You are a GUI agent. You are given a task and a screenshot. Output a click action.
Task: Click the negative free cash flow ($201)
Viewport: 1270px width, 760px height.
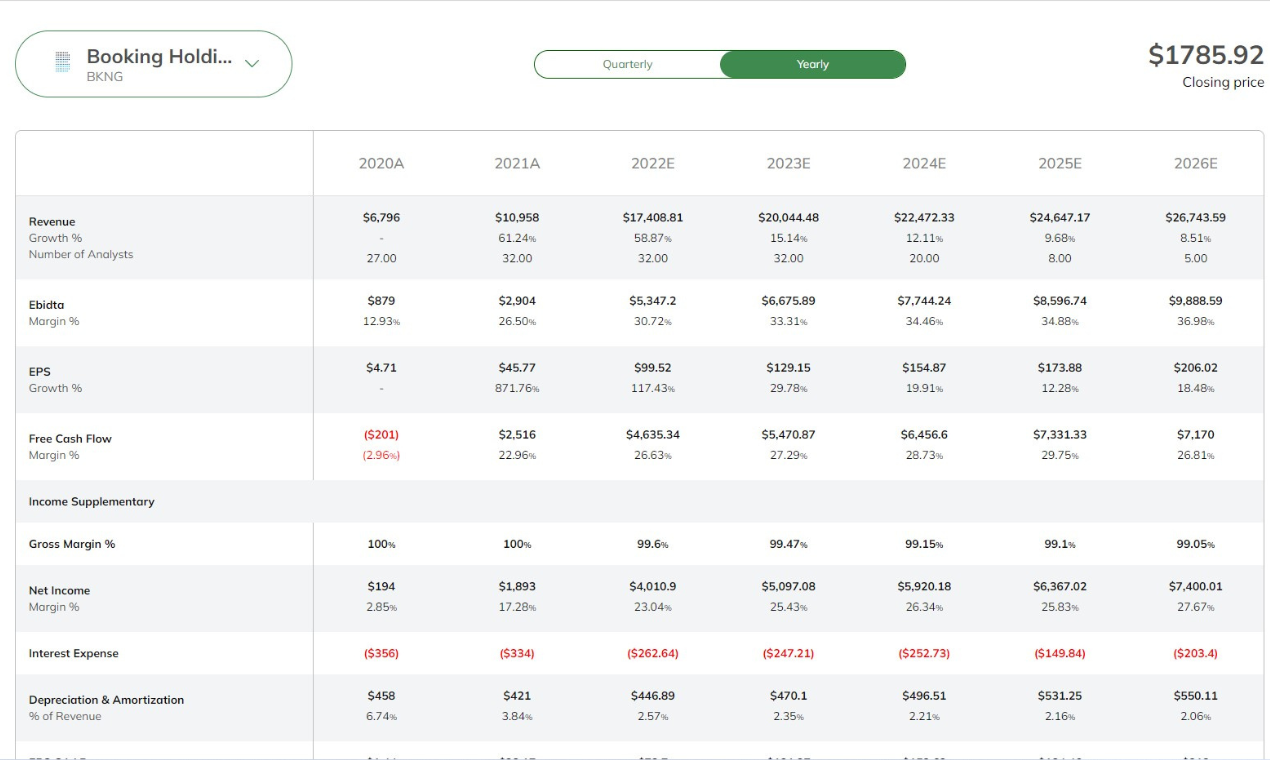pyautogui.click(x=381, y=435)
